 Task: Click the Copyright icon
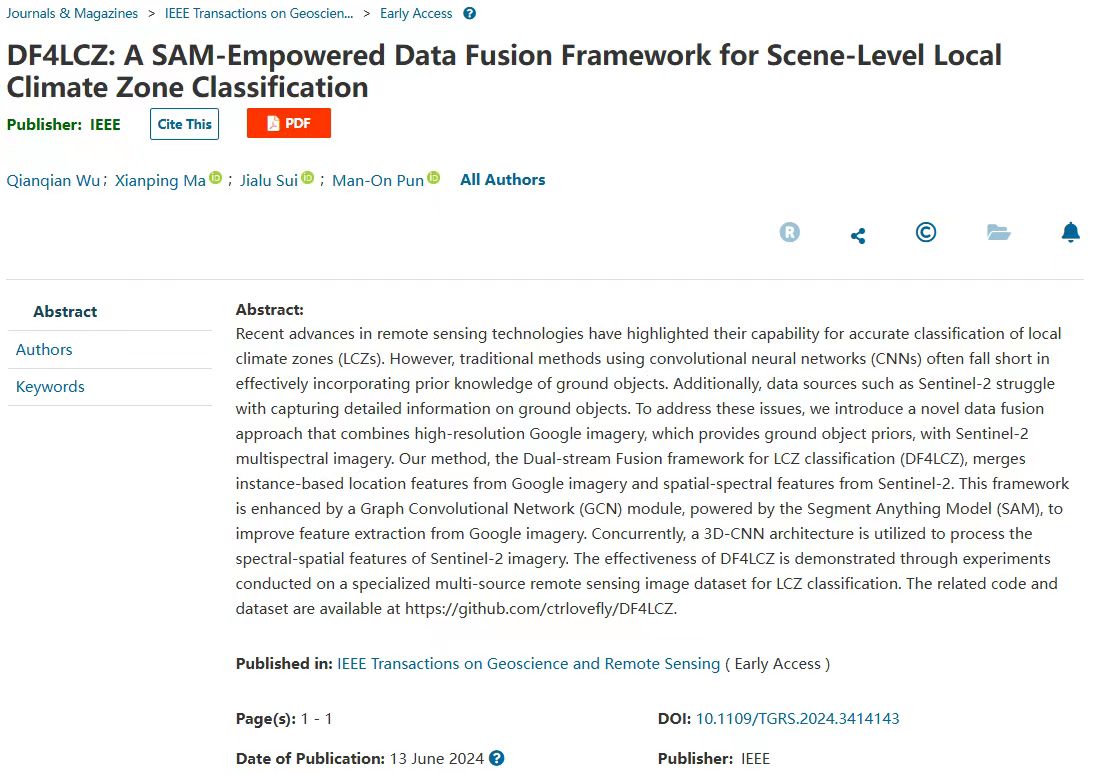[926, 233]
